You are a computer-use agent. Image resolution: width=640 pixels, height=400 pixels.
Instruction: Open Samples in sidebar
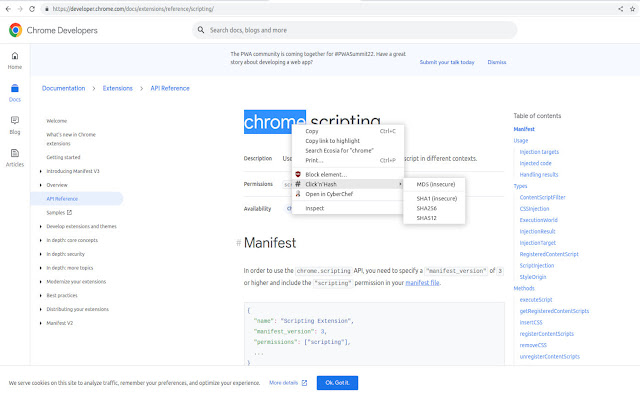click(x=56, y=213)
